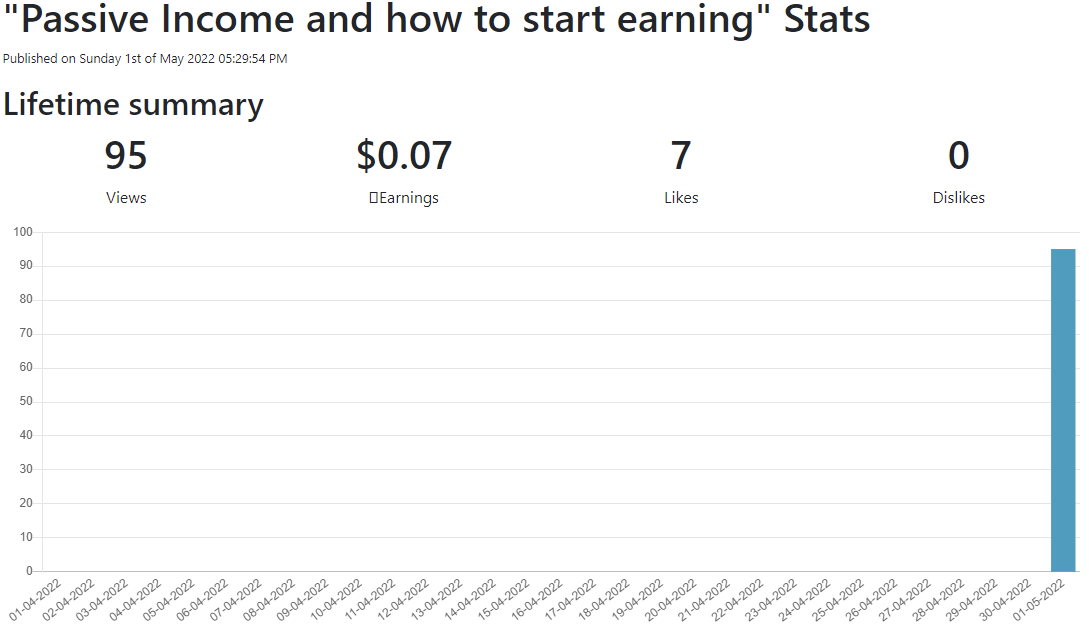Click the 20-04-2022 axis label
This screenshot has height=629, width=1089.
coord(671,599)
